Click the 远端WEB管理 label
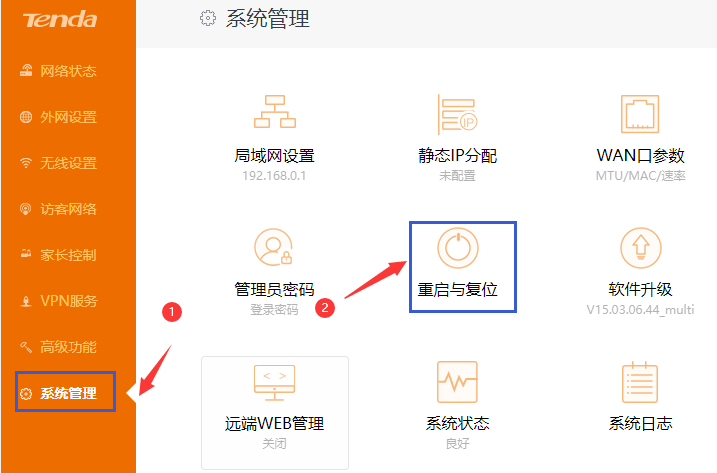Image resolution: width=717 pixels, height=473 pixels. tap(274, 424)
